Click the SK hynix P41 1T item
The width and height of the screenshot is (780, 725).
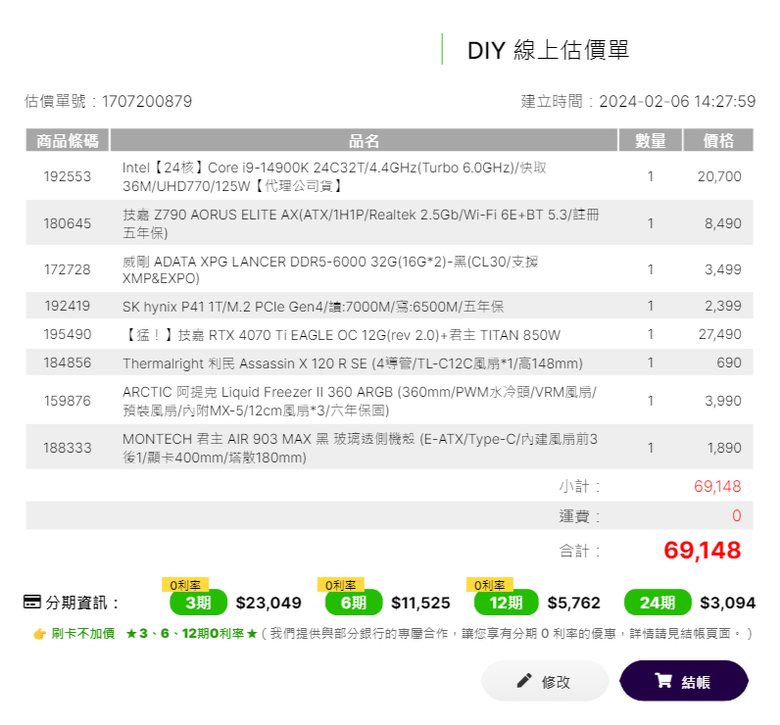[x=313, y=307]
